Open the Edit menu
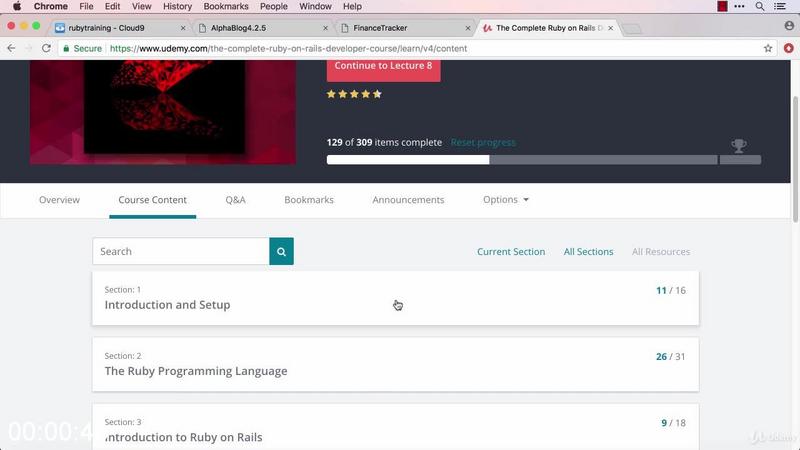 coord(112,6)
